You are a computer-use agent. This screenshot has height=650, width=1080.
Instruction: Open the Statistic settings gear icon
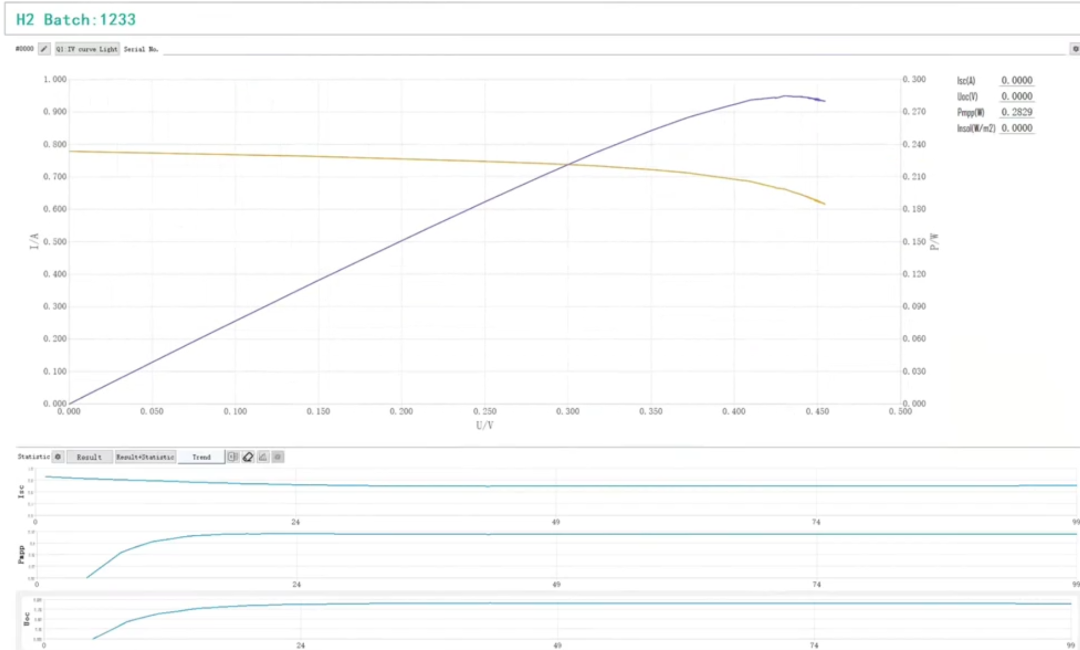pyautogui.click(x=58, y=456)
